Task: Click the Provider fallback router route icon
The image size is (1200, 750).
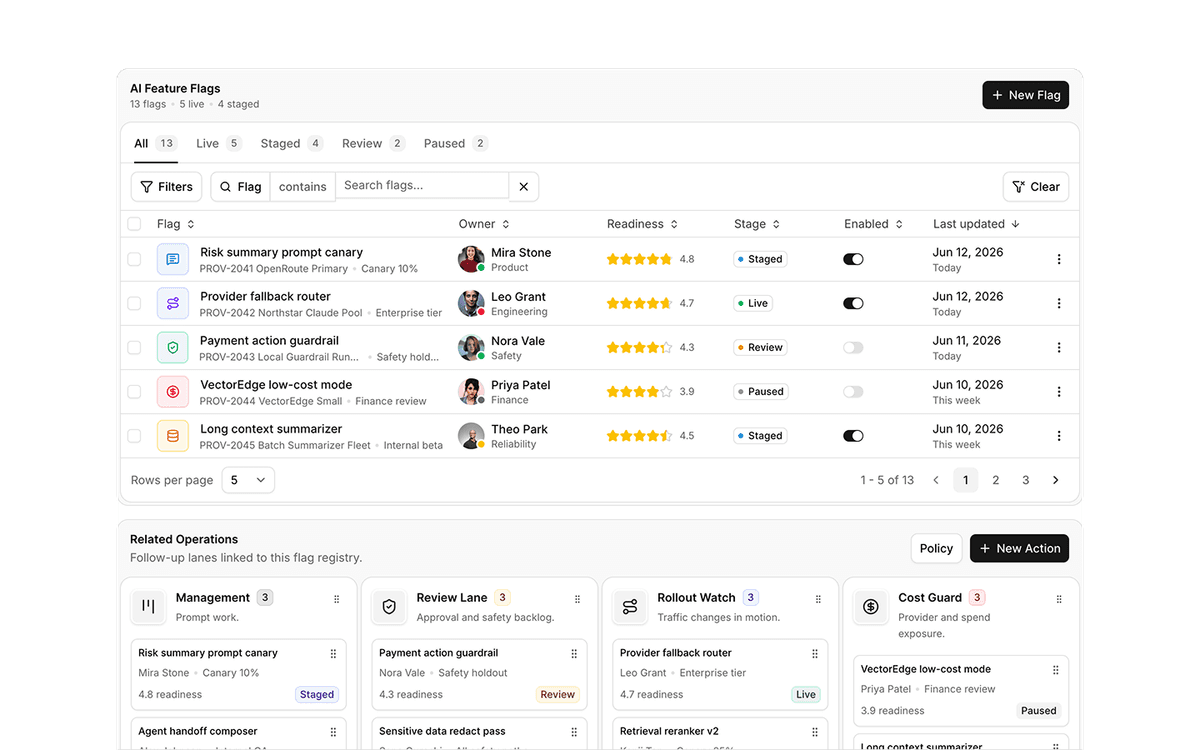Action: tap(173, 303)
